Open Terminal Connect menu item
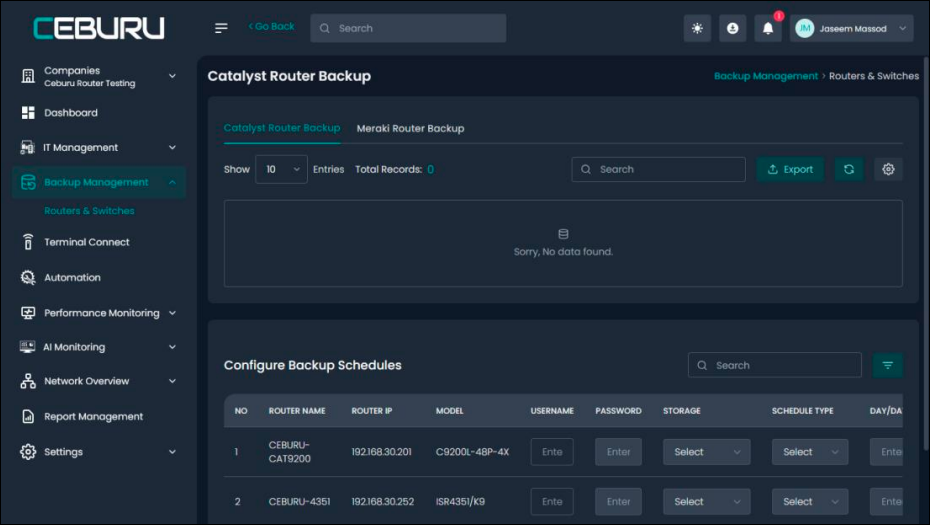The image size is (930, 525). (87, 242)
